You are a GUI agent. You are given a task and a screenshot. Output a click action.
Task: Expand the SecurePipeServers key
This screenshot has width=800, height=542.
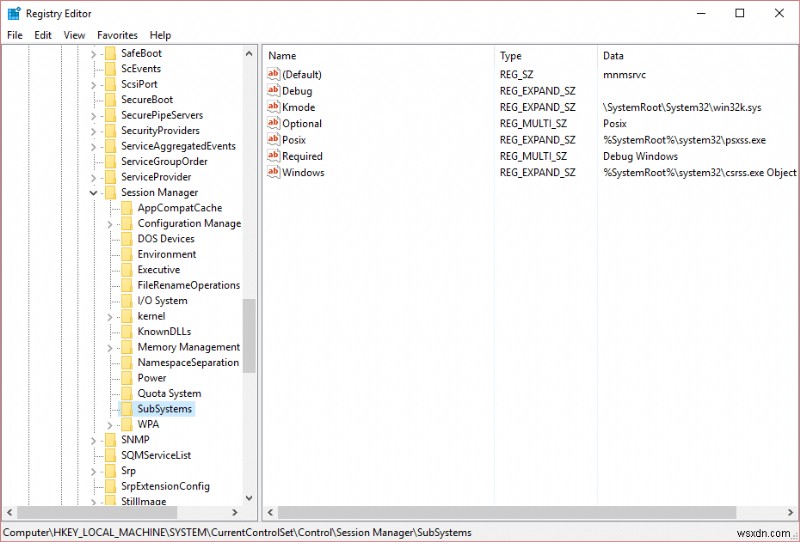click(x=93, y=116)
